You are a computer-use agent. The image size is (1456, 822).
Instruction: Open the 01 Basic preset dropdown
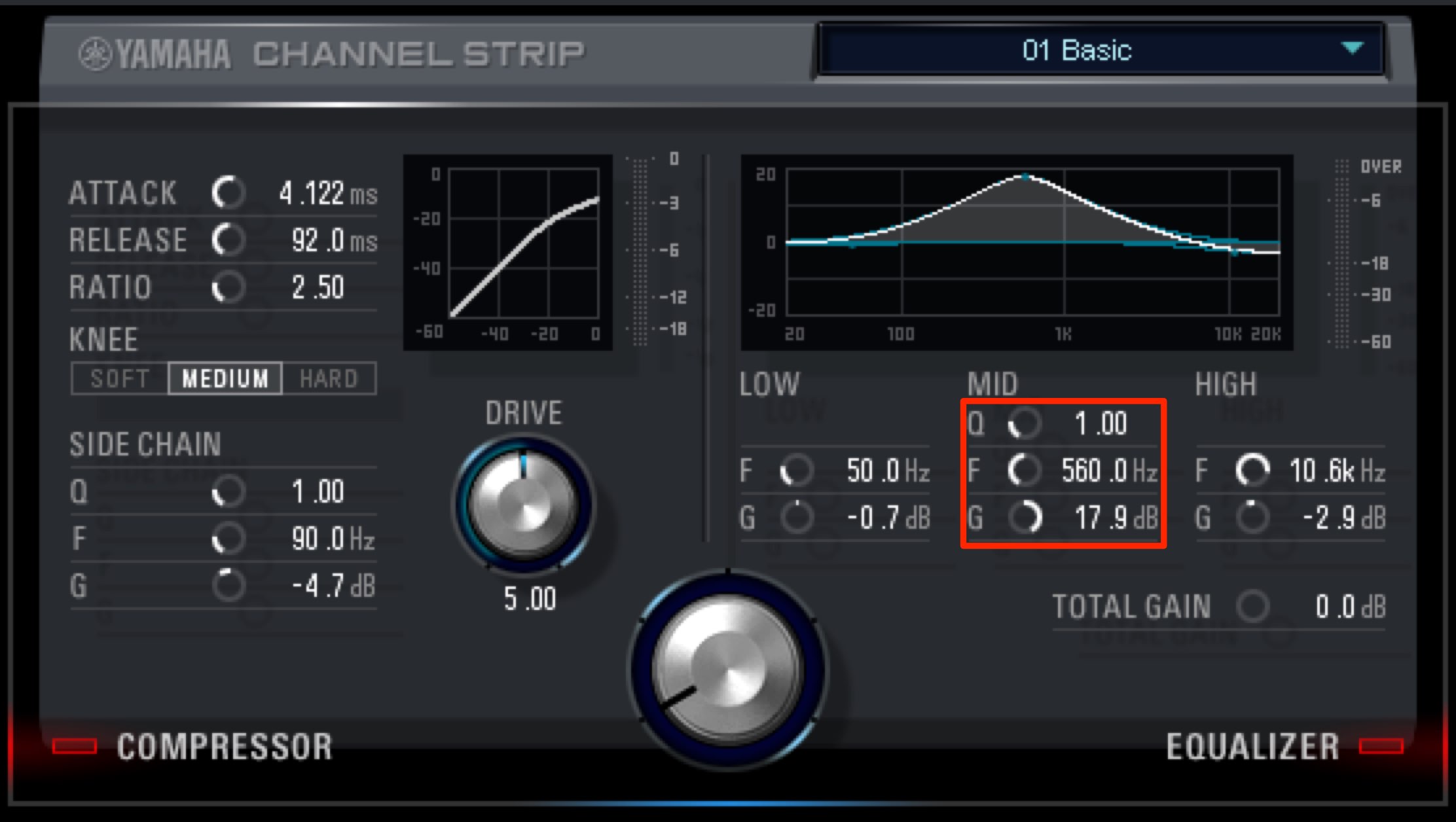(1101, 50)
